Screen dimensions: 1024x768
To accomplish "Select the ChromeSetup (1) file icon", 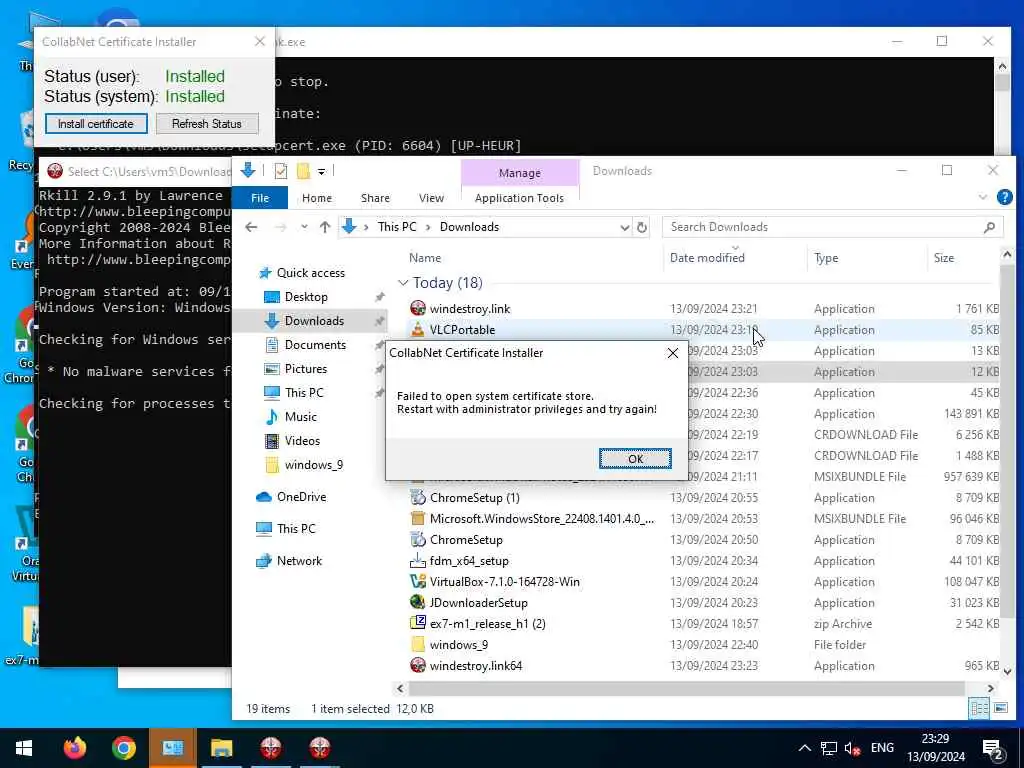I will pos(418,498).
